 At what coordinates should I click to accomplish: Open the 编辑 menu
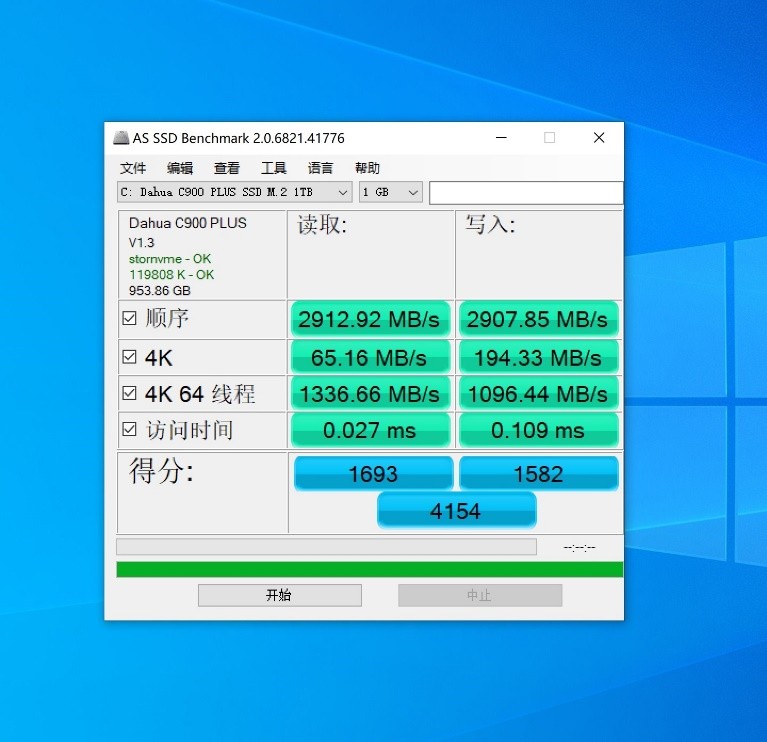[x=180, y=168]
